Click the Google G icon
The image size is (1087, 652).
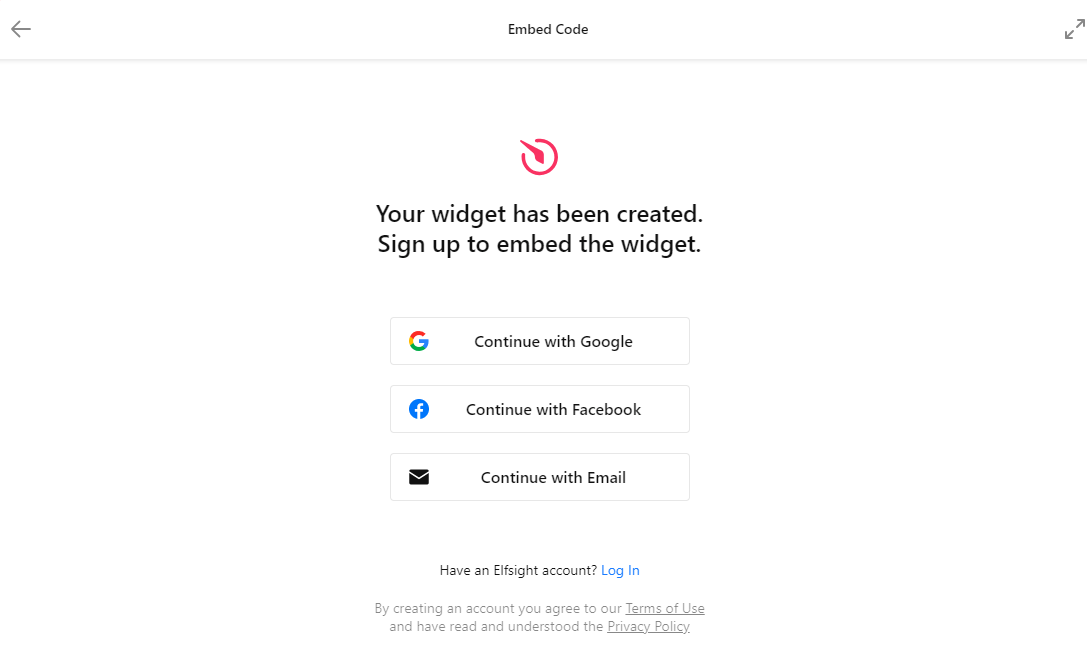[x=420, y=340]
